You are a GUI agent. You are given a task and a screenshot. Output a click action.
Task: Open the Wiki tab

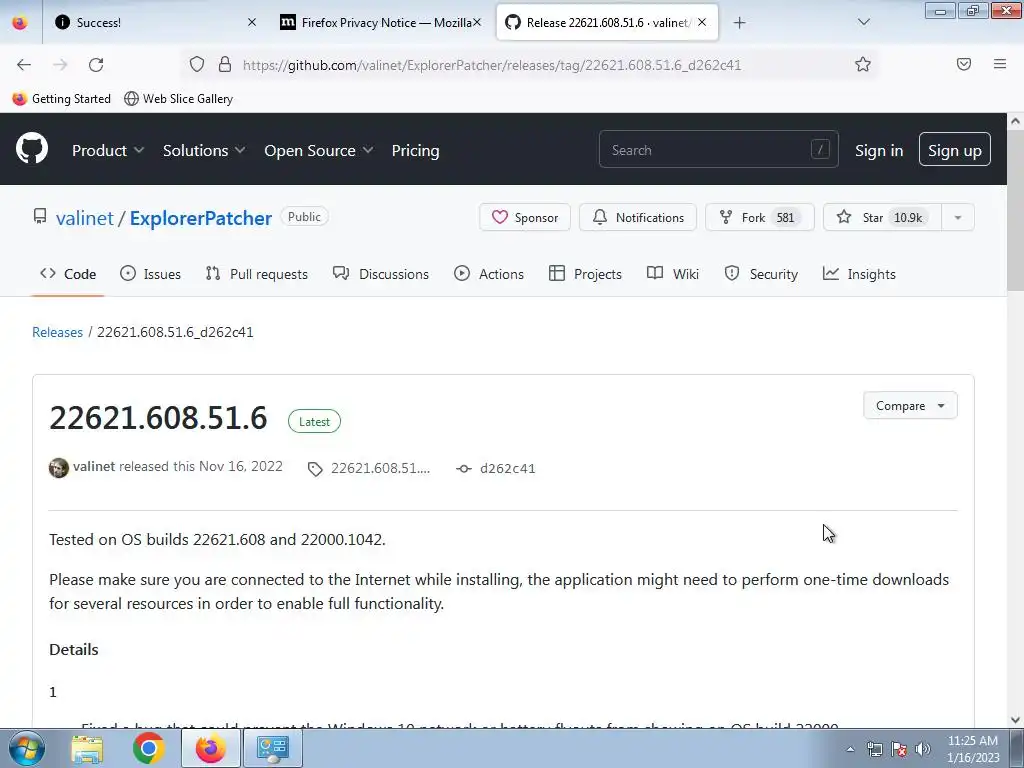[x=673, y=274]
